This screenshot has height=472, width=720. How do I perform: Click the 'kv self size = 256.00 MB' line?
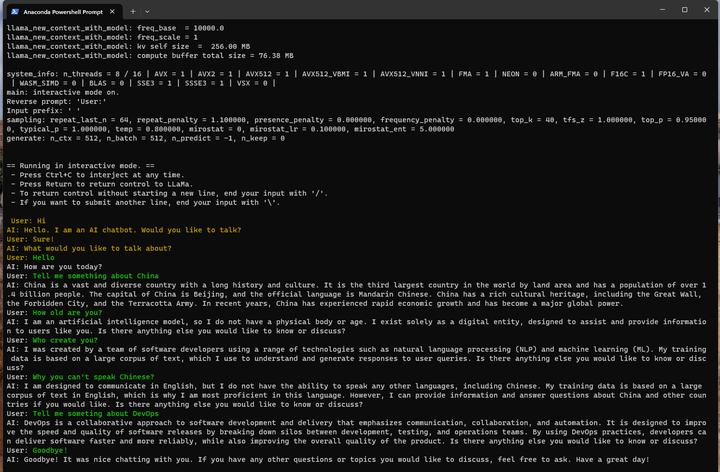point(128,46)
